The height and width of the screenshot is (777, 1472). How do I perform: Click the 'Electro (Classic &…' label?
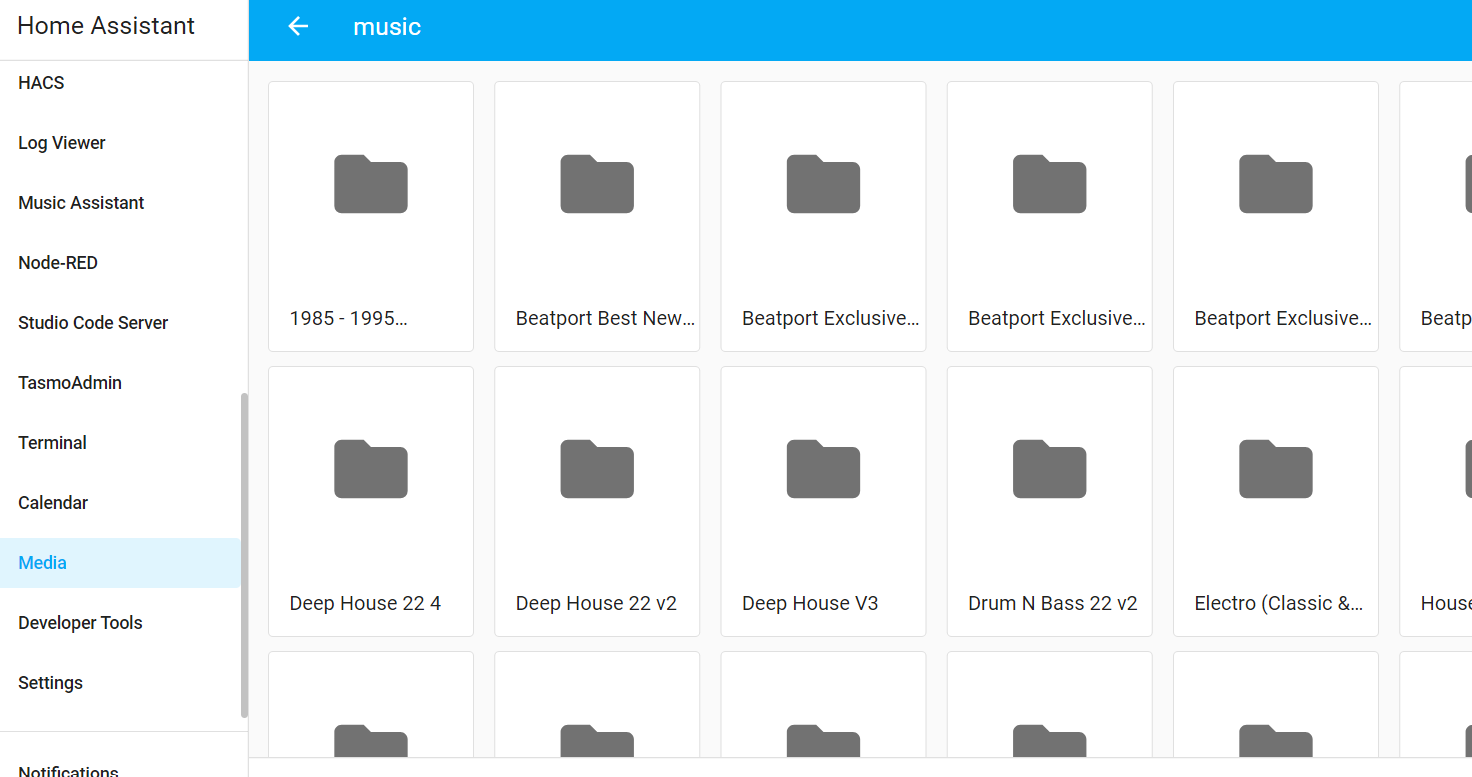point(1279,604)
